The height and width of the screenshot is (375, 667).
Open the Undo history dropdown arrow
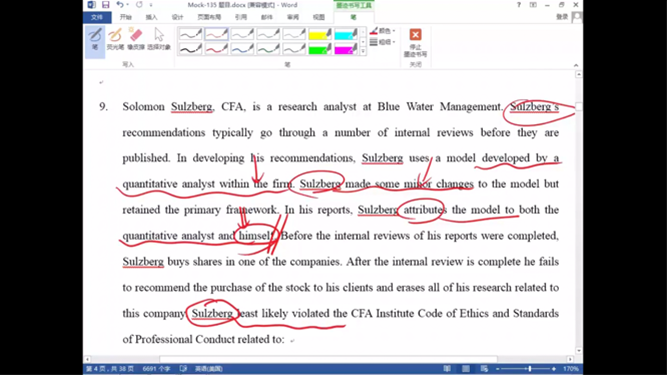(x=127, y=5)
